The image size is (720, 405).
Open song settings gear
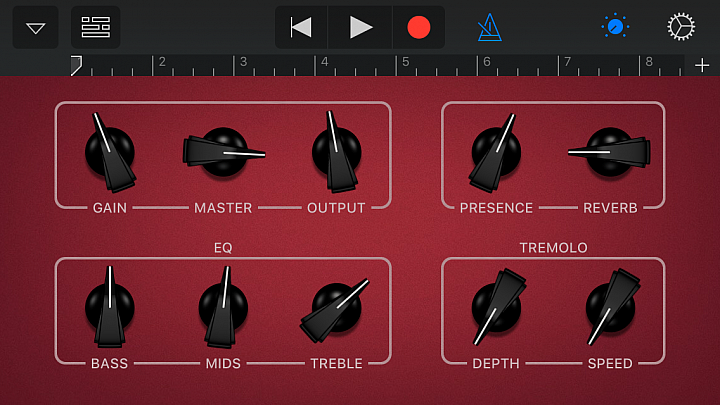pos(681,27)
